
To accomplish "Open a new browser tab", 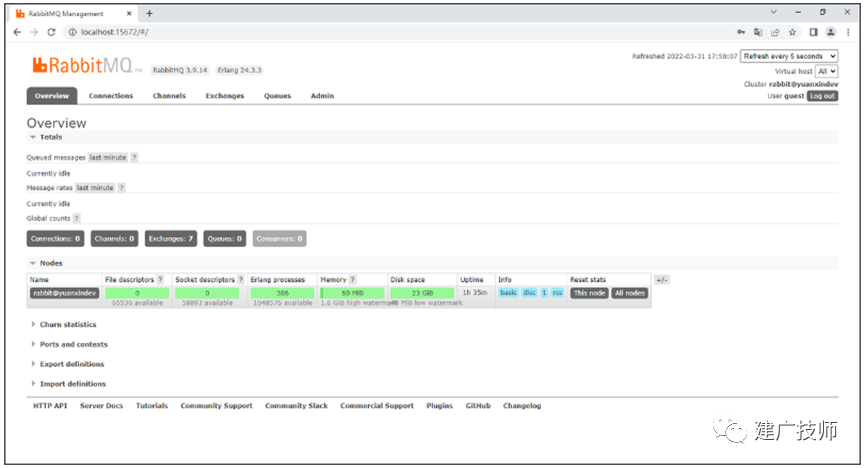I will tap(149, 13).
